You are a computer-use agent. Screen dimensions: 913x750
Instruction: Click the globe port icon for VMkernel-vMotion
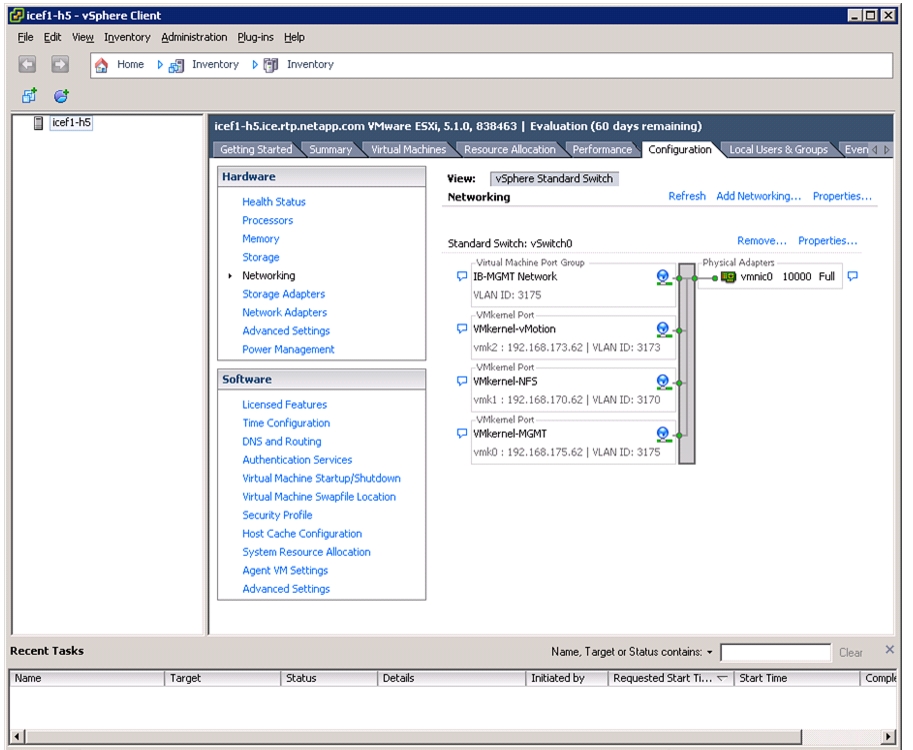(x=663, y=330)
